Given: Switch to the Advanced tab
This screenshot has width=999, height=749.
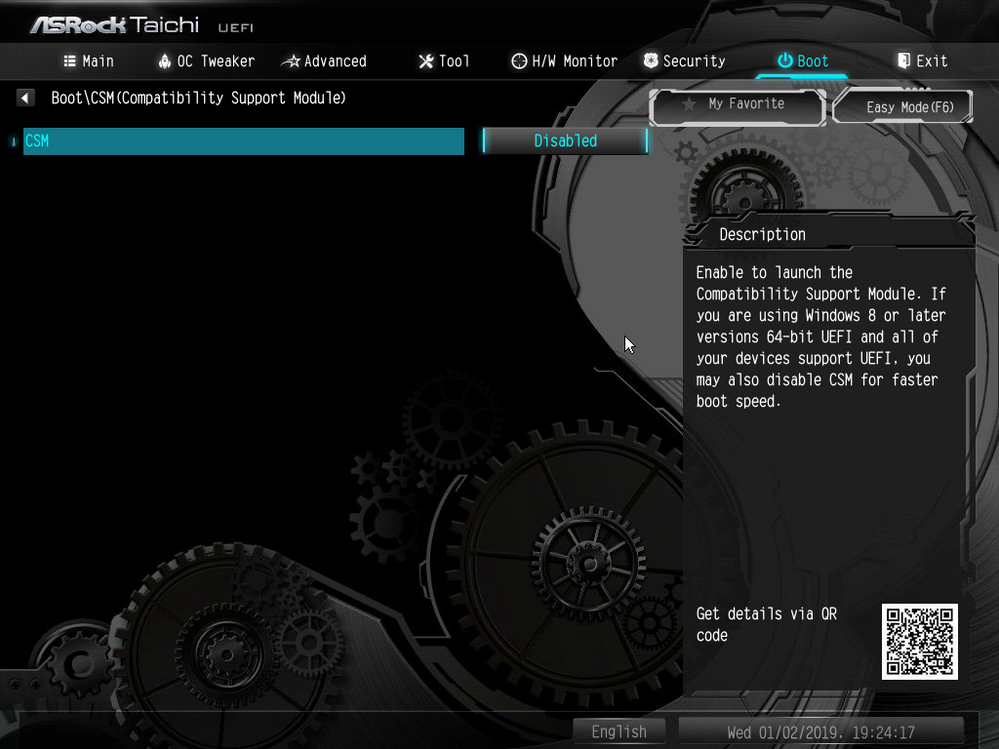Looking at the screenshot, I should [x=324, y=61].
